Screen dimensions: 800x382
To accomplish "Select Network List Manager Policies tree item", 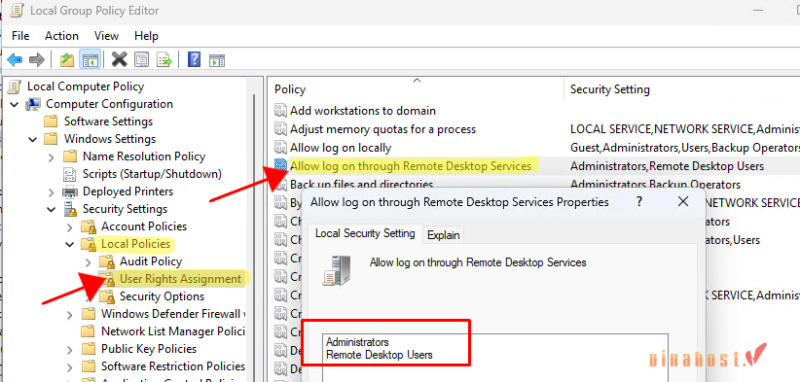I will (x=173, y=332).
